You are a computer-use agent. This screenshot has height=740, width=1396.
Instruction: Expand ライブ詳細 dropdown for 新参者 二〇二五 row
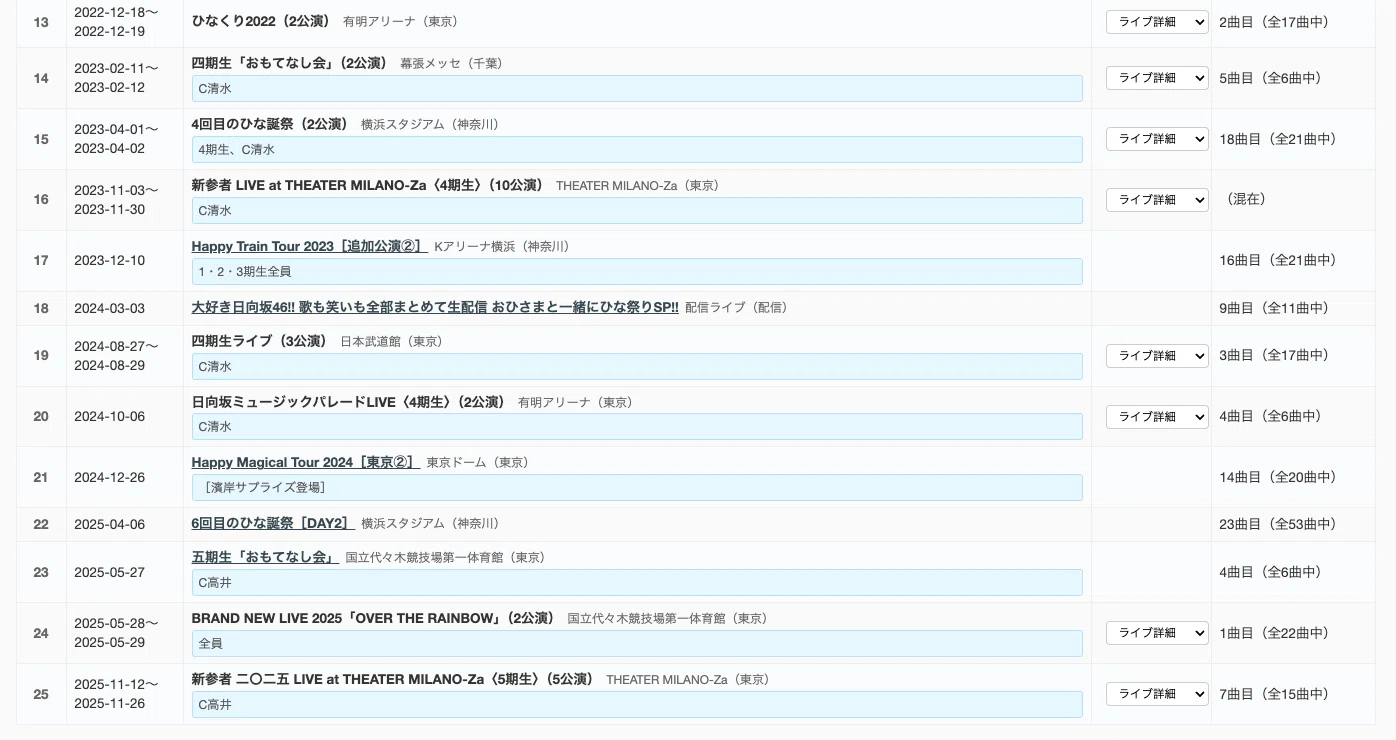point(1157,694)
